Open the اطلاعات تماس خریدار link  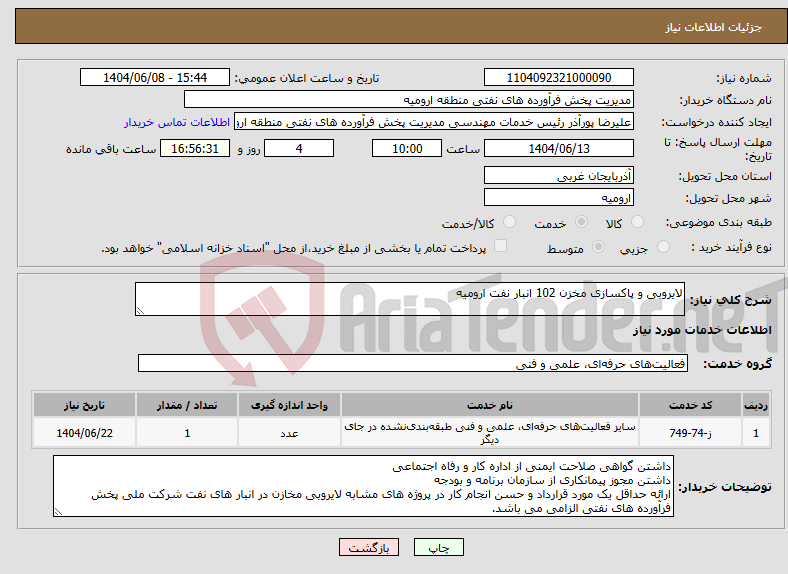tap(177, 122)
